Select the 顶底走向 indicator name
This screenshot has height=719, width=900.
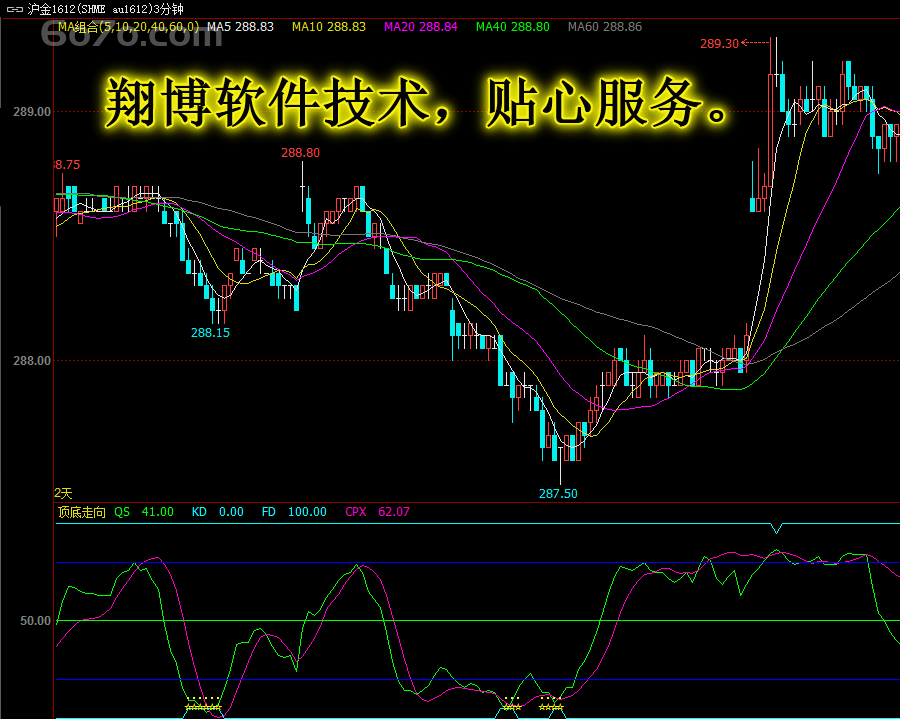[x=82, y=512]
